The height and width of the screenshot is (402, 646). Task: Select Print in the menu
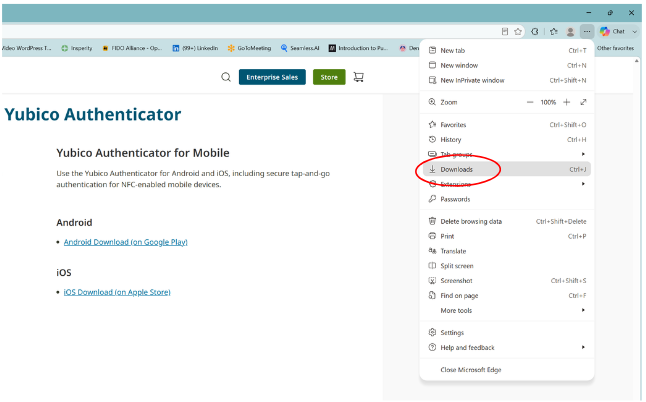507,236
